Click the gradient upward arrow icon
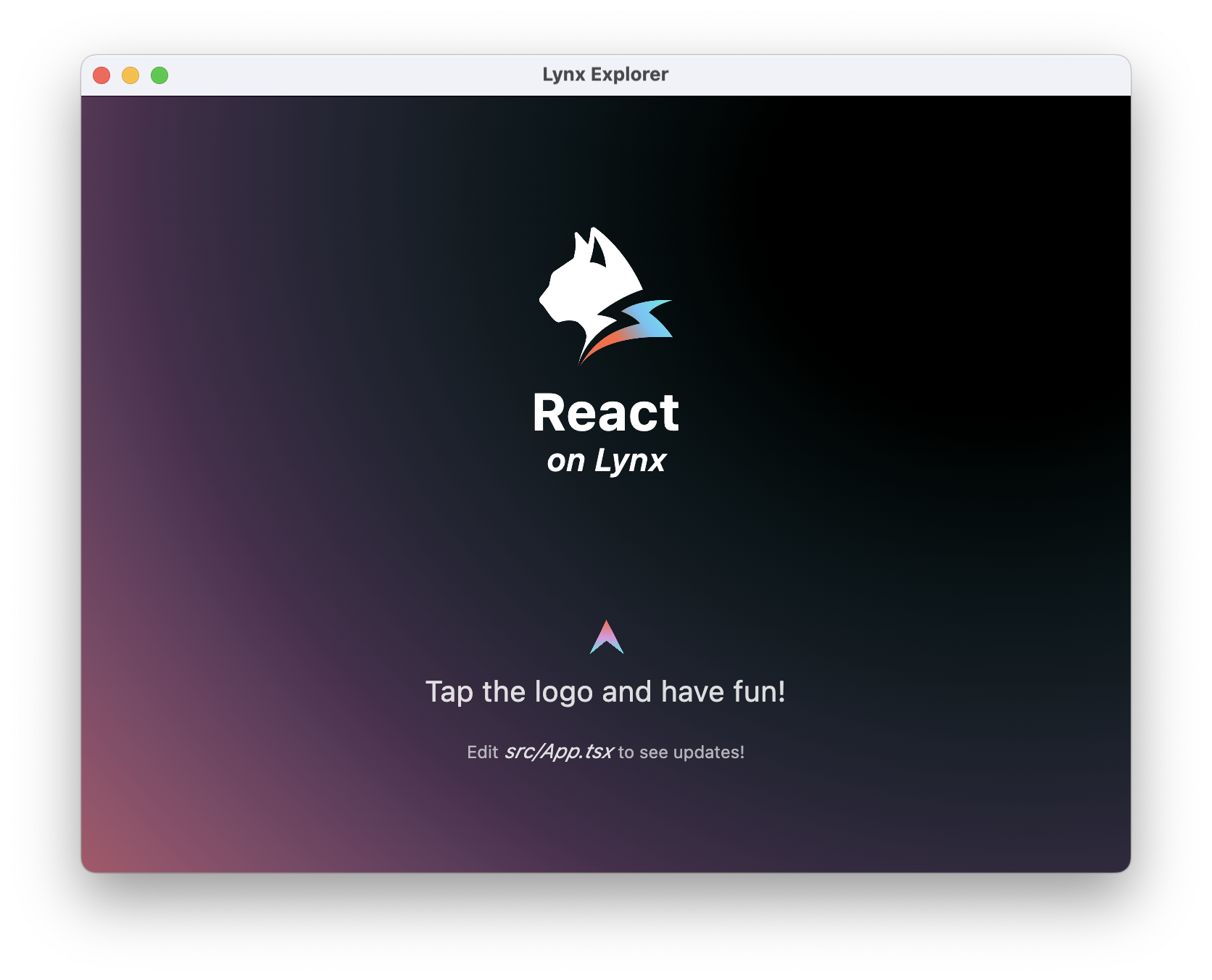 [607, 638]
